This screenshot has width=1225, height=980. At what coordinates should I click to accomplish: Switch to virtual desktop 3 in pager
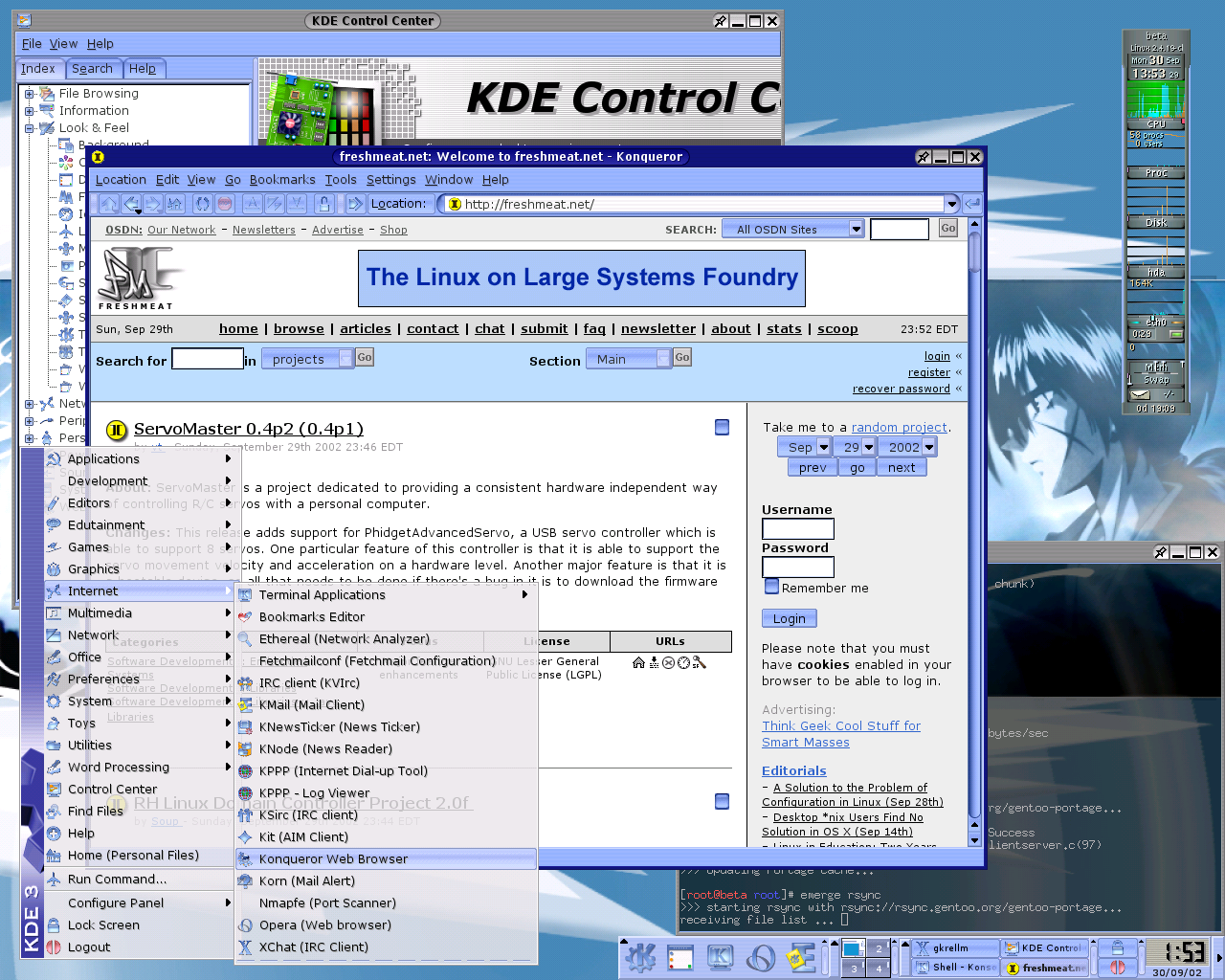[854, 968]
